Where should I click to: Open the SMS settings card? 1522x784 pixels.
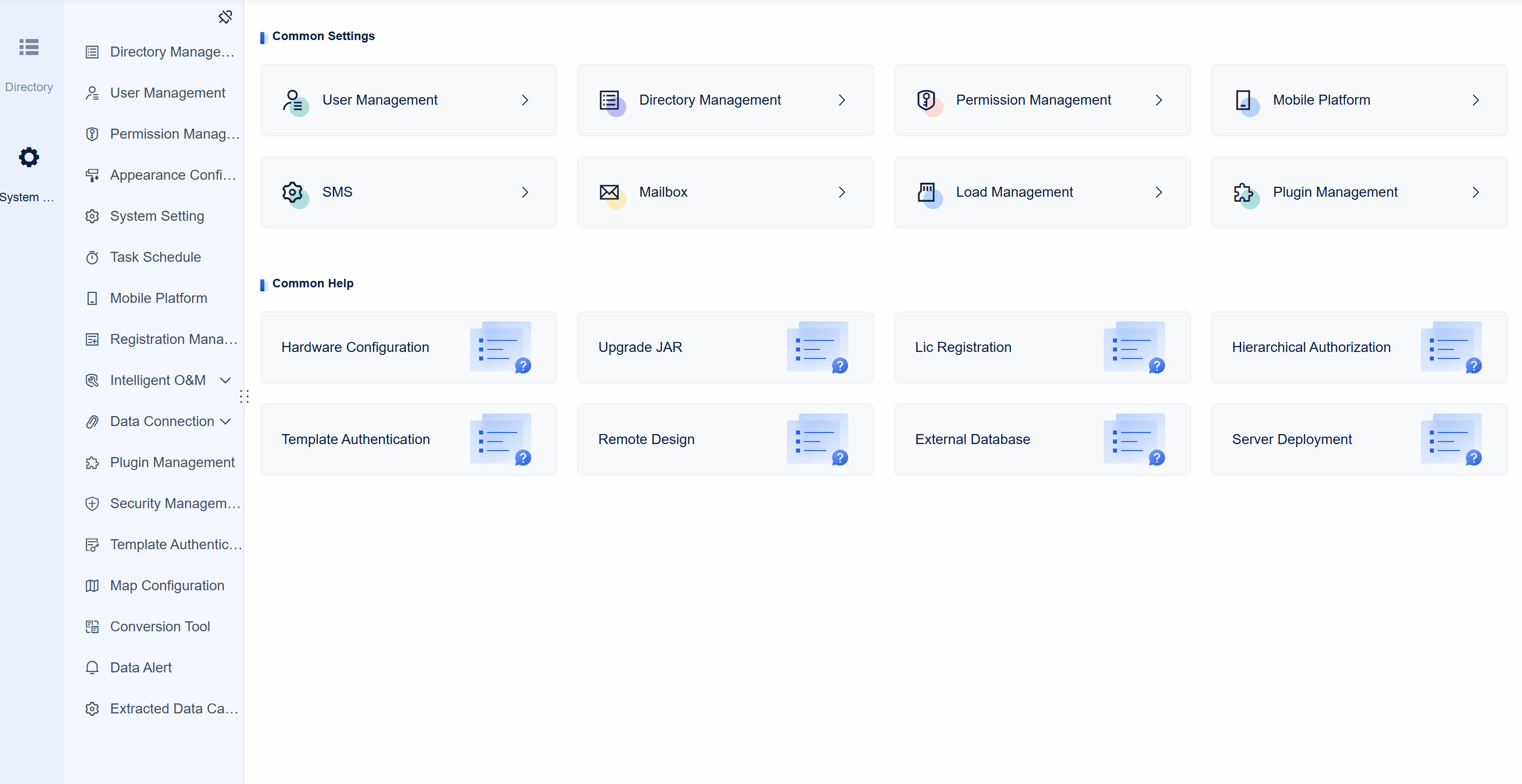[x=408, y=192]
